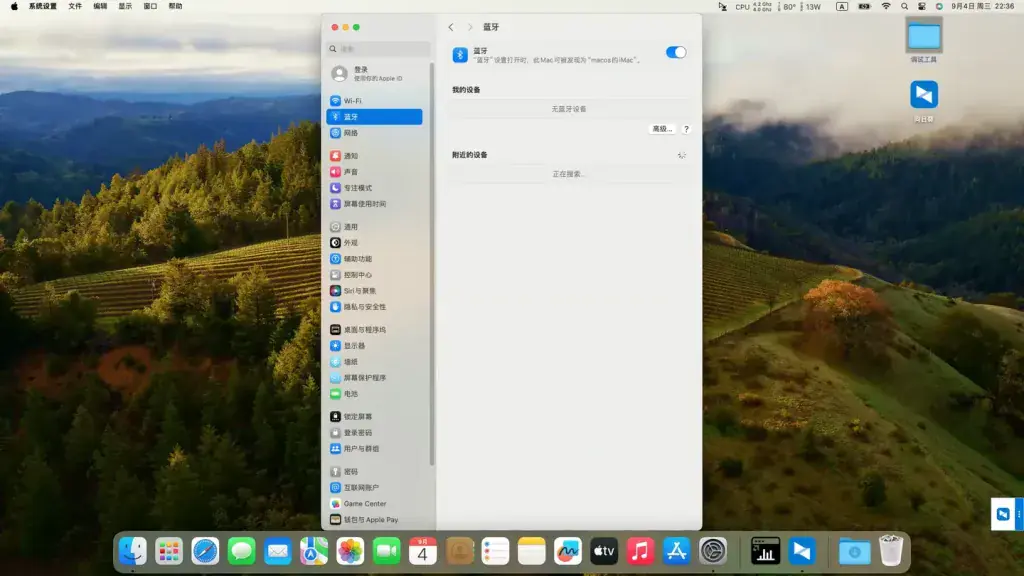
Task: Open Spotlight search in the menu bar
Action: 904,7
